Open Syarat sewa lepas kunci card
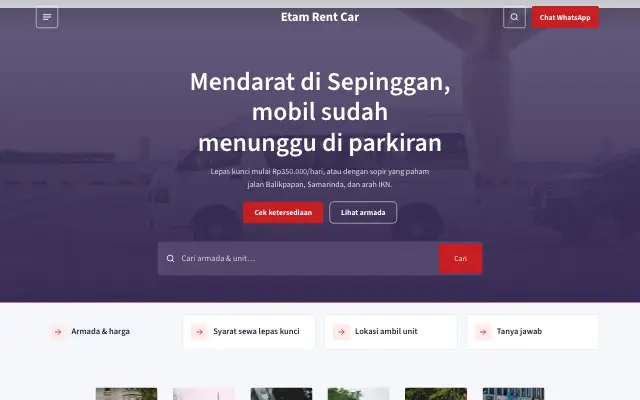The width and height of the screenshot is (640, 400). (x=249, y=331)
